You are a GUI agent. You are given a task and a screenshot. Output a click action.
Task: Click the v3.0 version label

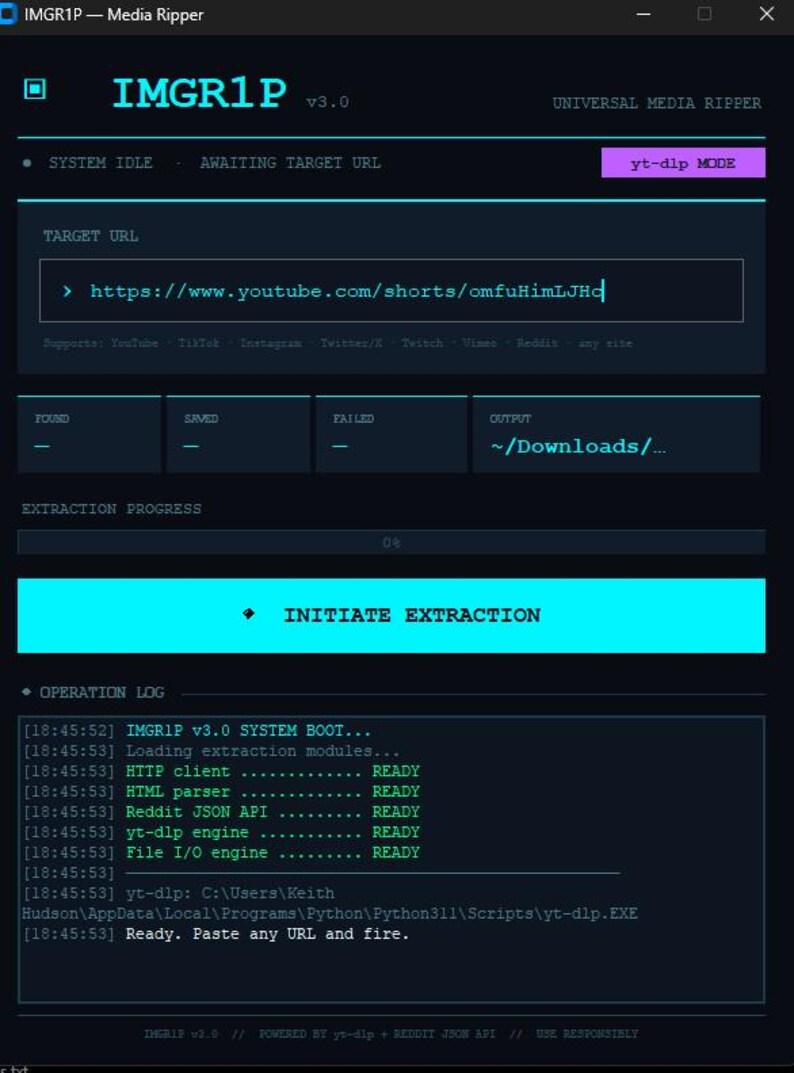coord(328,102)
